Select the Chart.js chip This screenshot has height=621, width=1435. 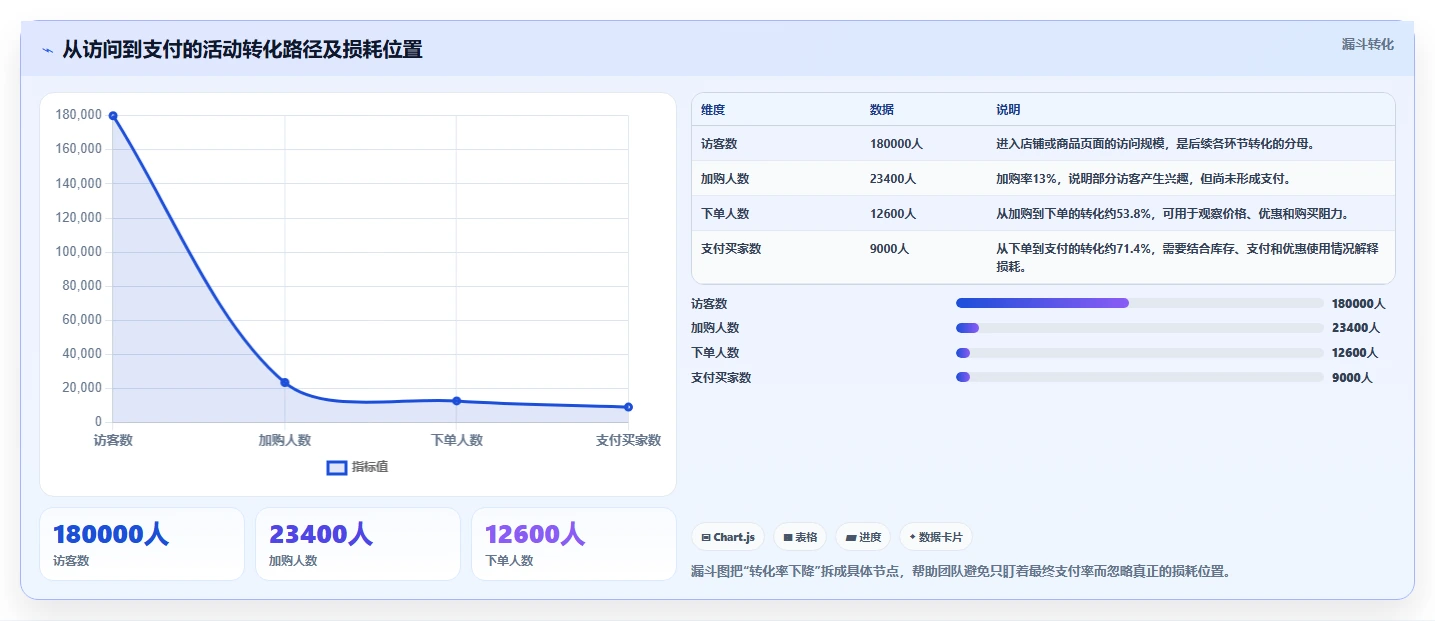pyautogui.click(x=728, y=537)
